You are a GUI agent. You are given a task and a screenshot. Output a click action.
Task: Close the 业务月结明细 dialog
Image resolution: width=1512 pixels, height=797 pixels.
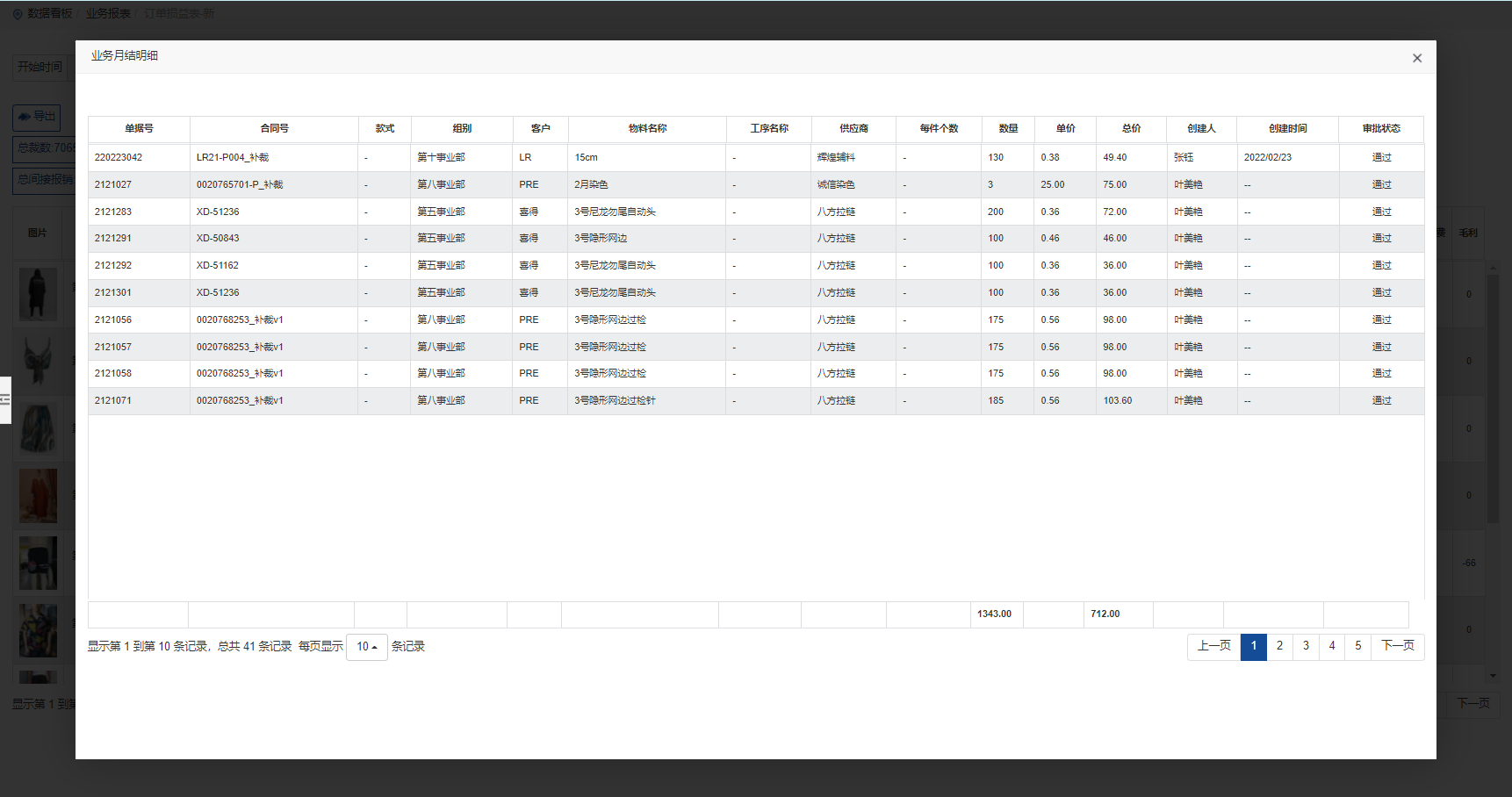click(1416, 58)
